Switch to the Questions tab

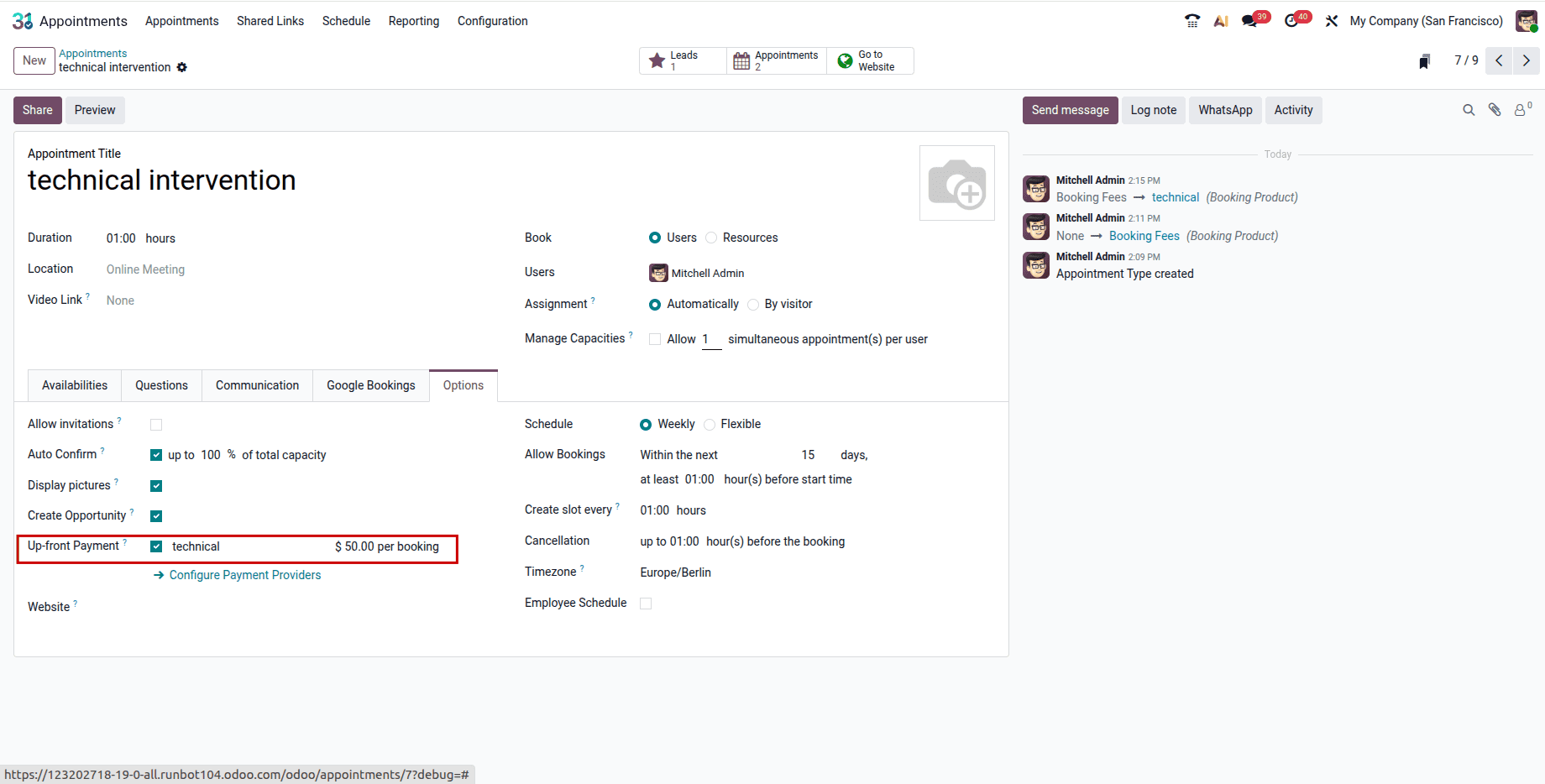click(161, 385)
